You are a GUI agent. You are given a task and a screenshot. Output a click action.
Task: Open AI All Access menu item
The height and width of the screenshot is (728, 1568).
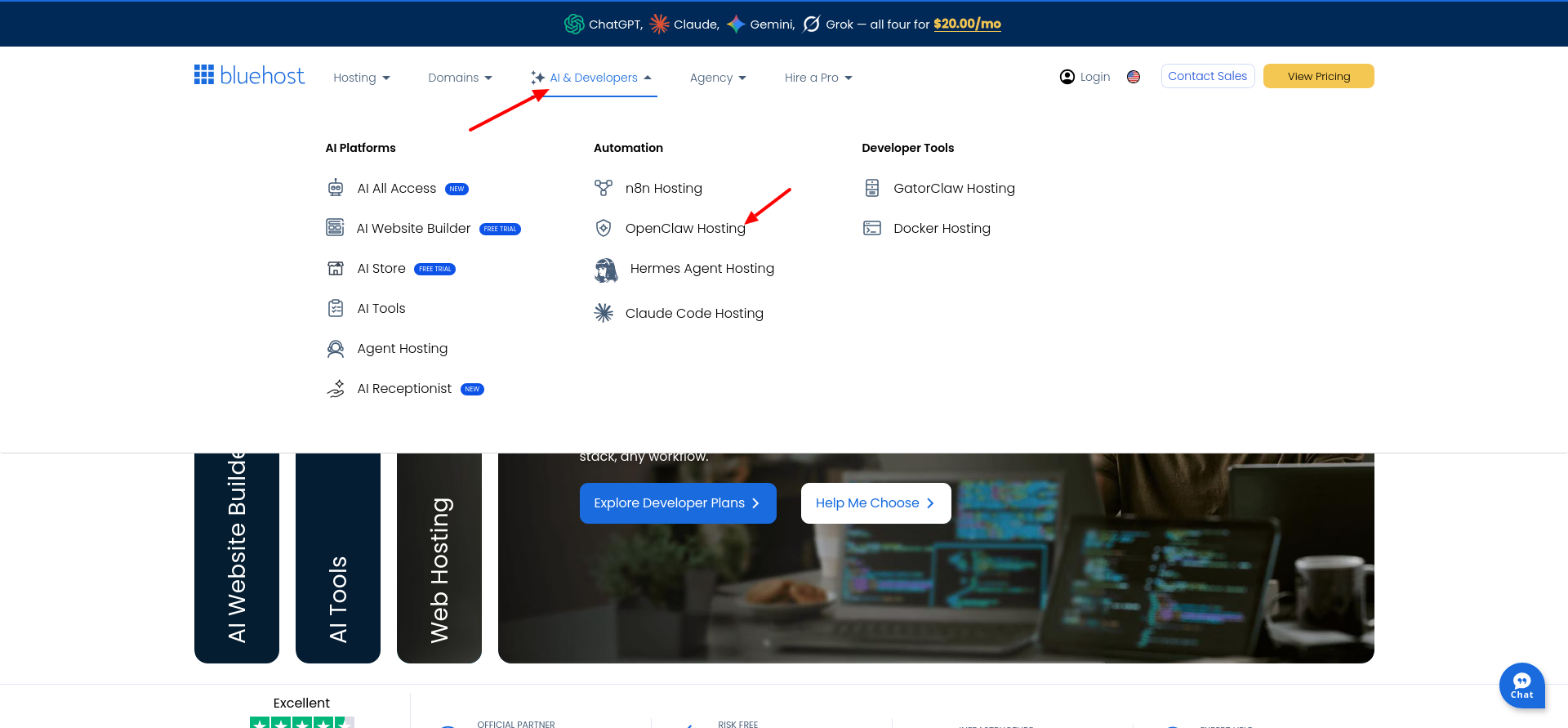click(397, 189)
